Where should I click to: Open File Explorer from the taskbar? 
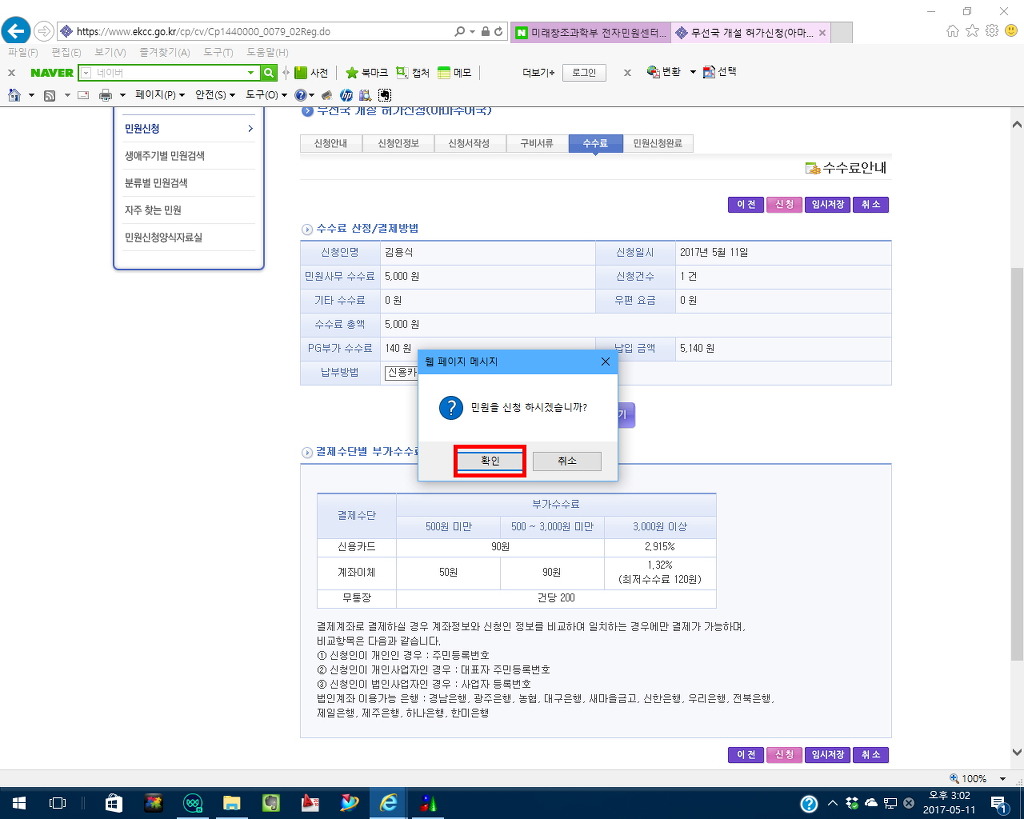pos(231,803)
